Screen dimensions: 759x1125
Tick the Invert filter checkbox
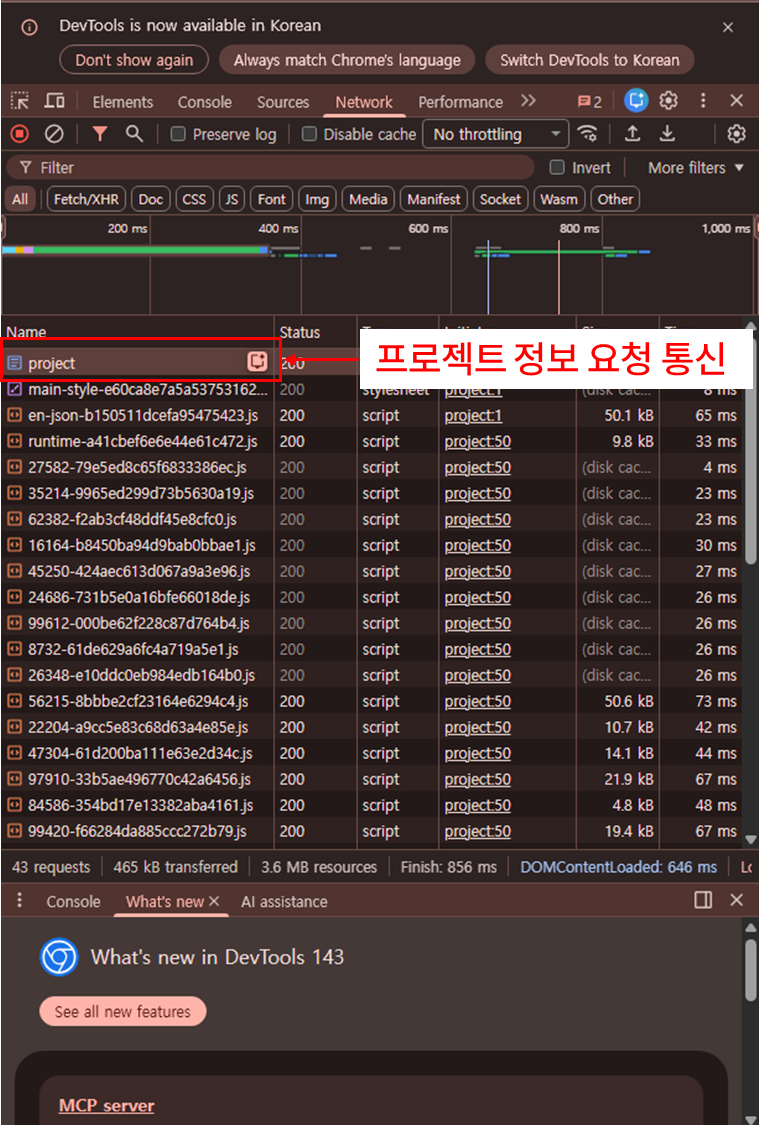[557, 168]
